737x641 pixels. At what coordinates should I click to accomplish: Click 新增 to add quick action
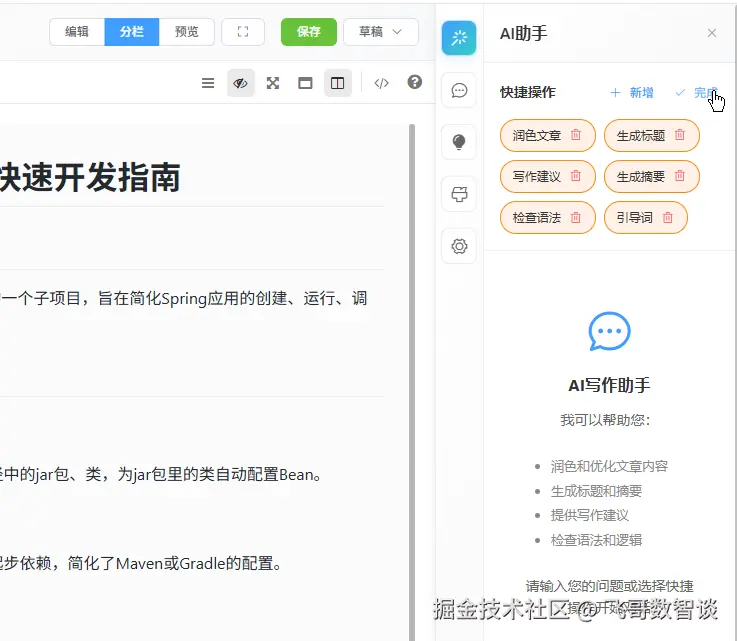pyautogui.click(x=632, y=93)
